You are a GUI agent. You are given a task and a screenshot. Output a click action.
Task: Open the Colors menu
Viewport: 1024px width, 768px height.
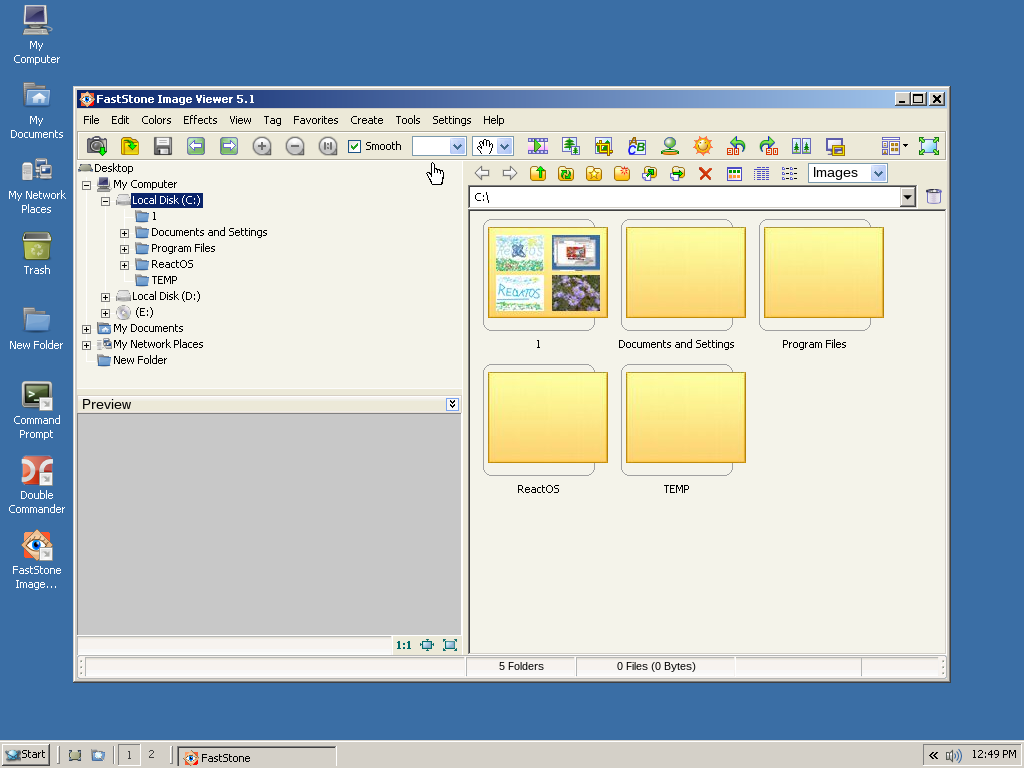click(x=156, y=120)
